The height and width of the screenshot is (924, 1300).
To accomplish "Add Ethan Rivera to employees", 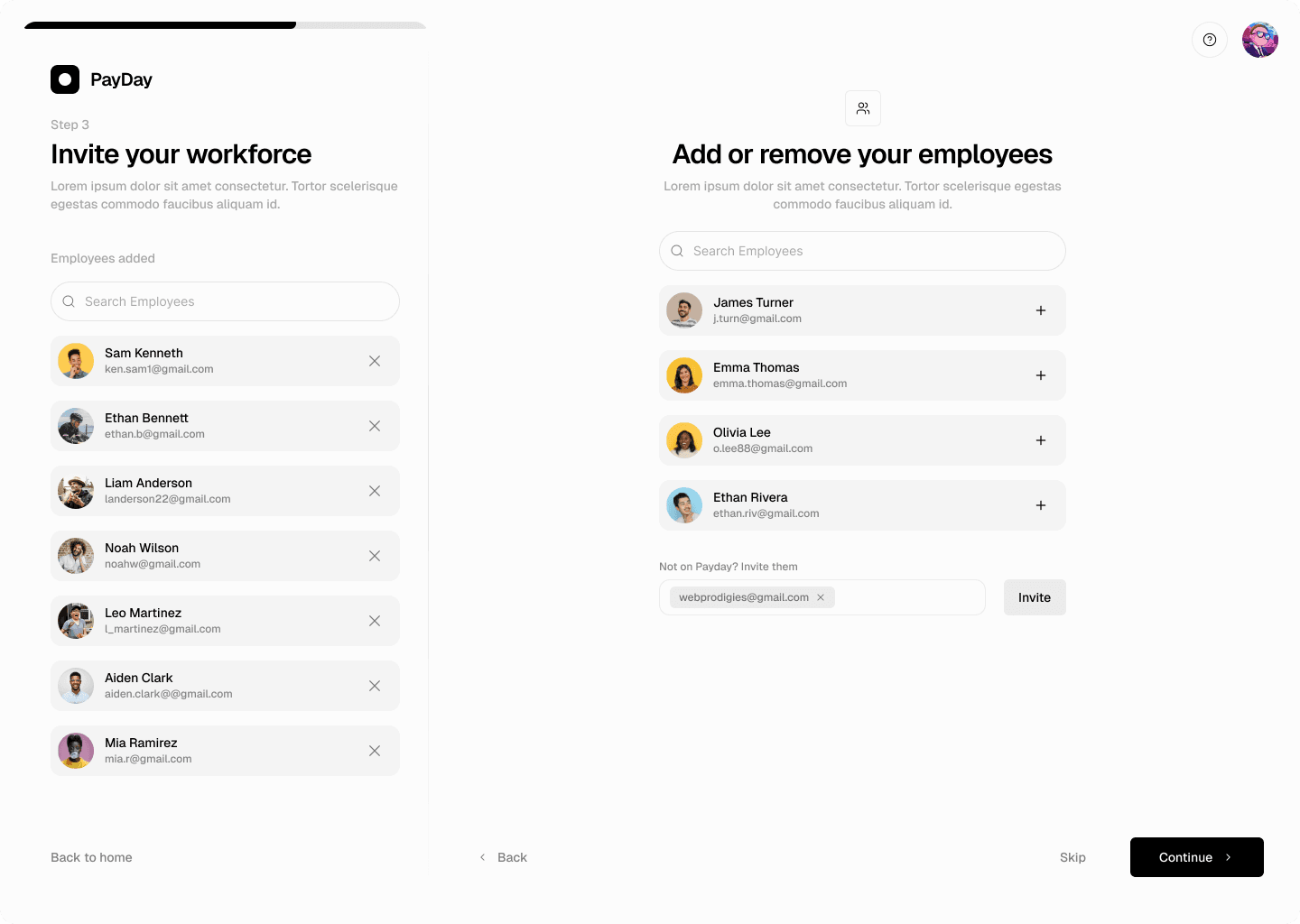I will 1041,505.
